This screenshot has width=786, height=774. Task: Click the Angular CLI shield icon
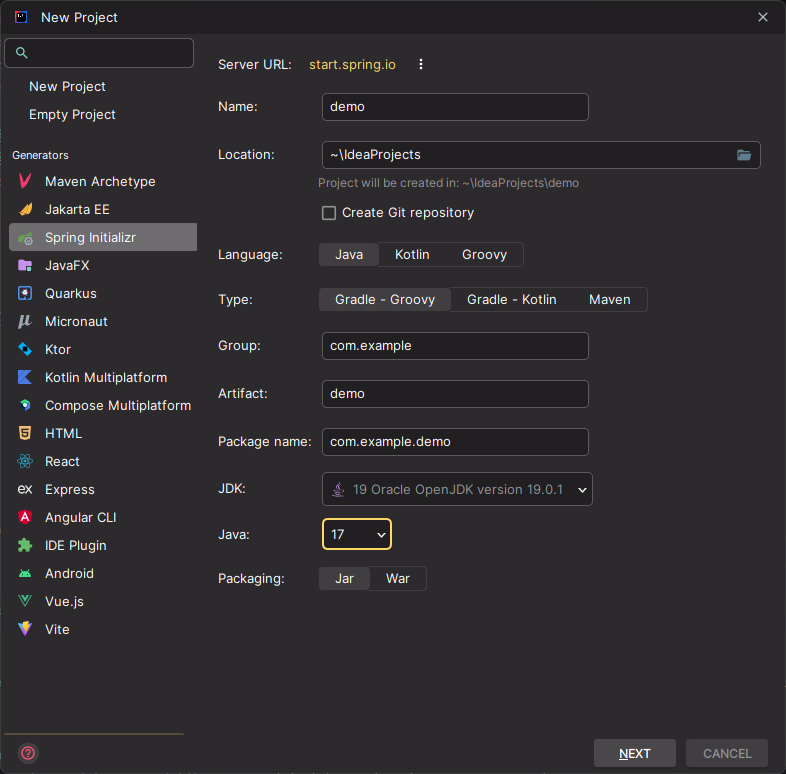pyautogui.click(x=25, y=517)
